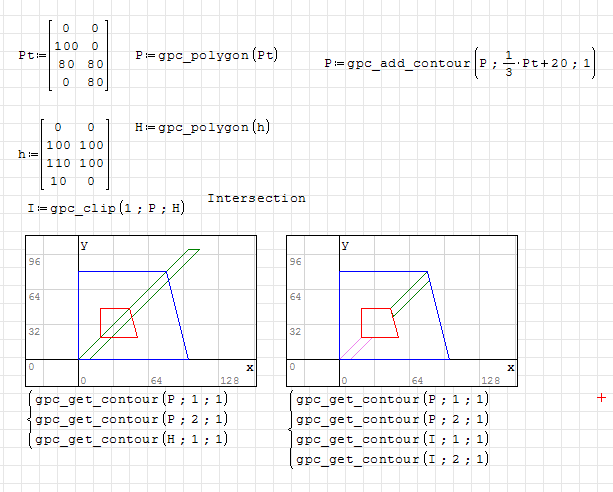Screen dimensions: 613x492
Task: Click gpc_get_contour(P;1;1) under left plot
Action: coord(131,399)
